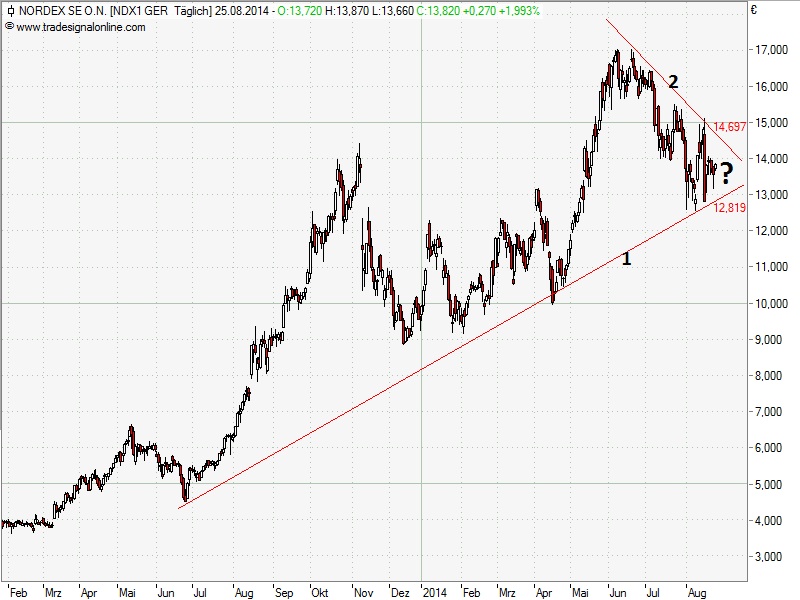Image resolution: width=800 pixels, height=600 pixels.
Task: Click the euro currency symbol on axis
Action: (754, 10)
